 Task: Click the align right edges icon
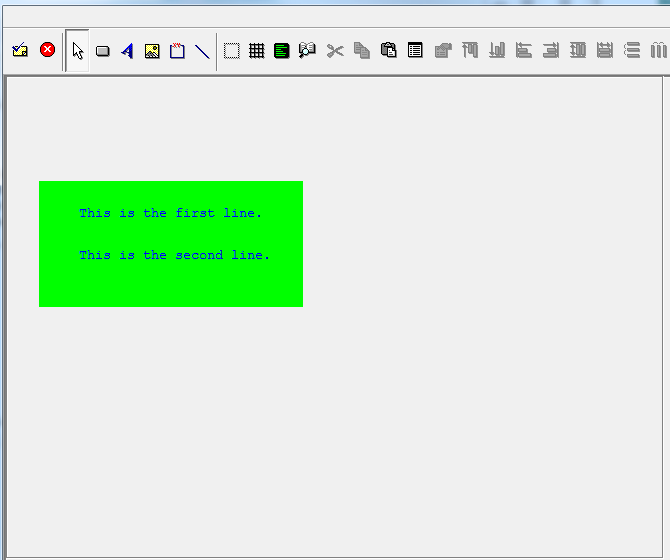coord(551,50)
